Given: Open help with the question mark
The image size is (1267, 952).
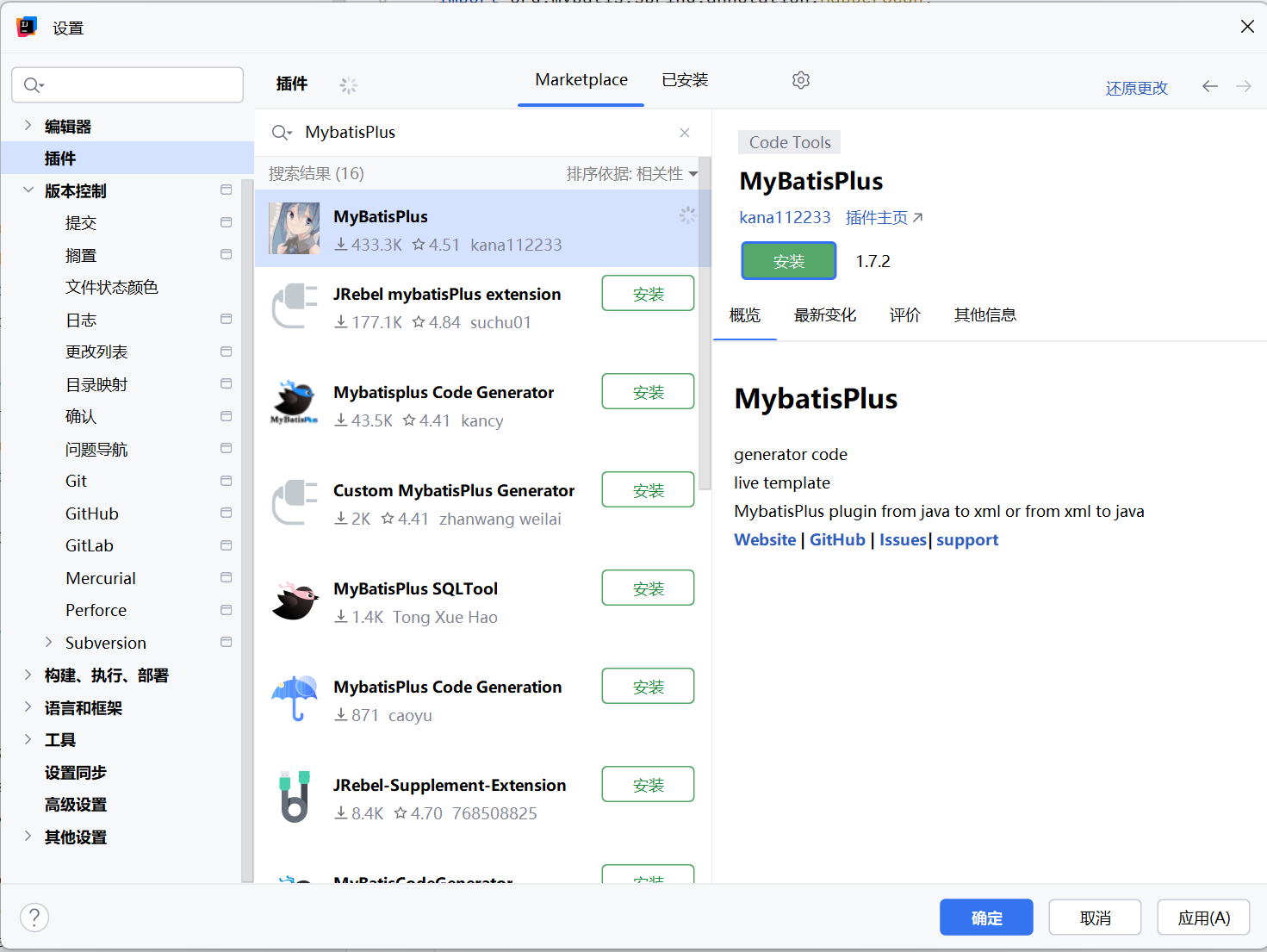Looking at the screenshot, I should [x=34, y=918].
